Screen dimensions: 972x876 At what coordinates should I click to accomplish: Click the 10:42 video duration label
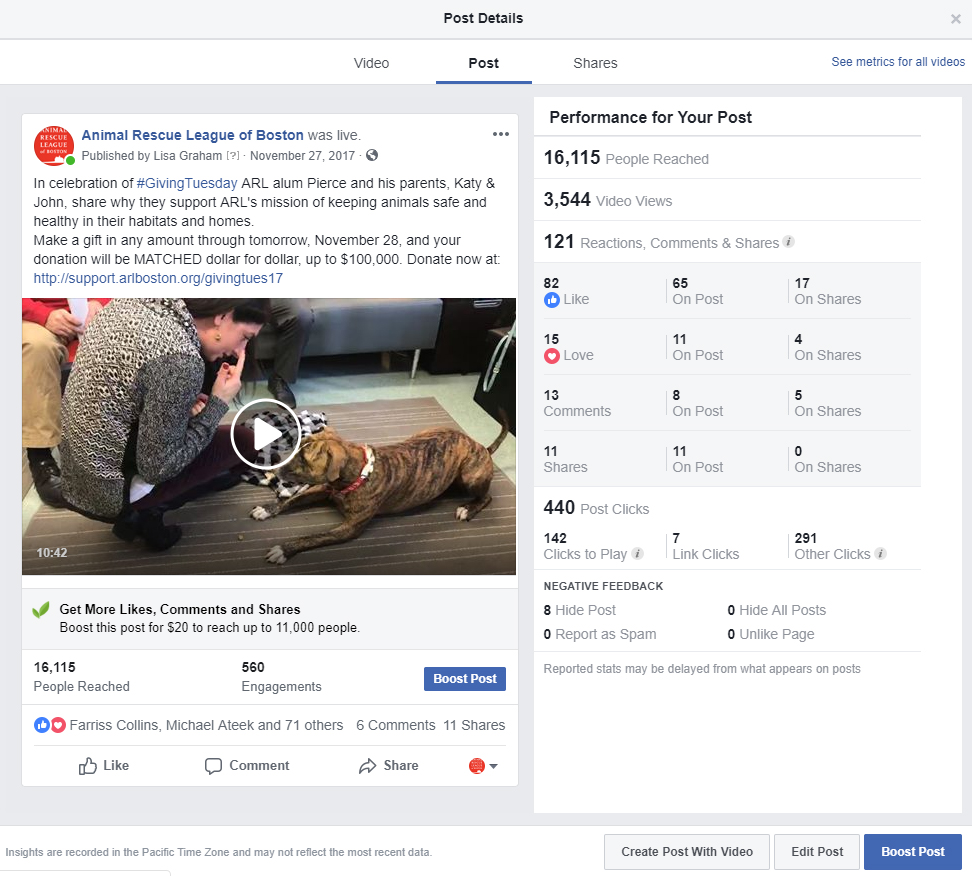point(51,552)
